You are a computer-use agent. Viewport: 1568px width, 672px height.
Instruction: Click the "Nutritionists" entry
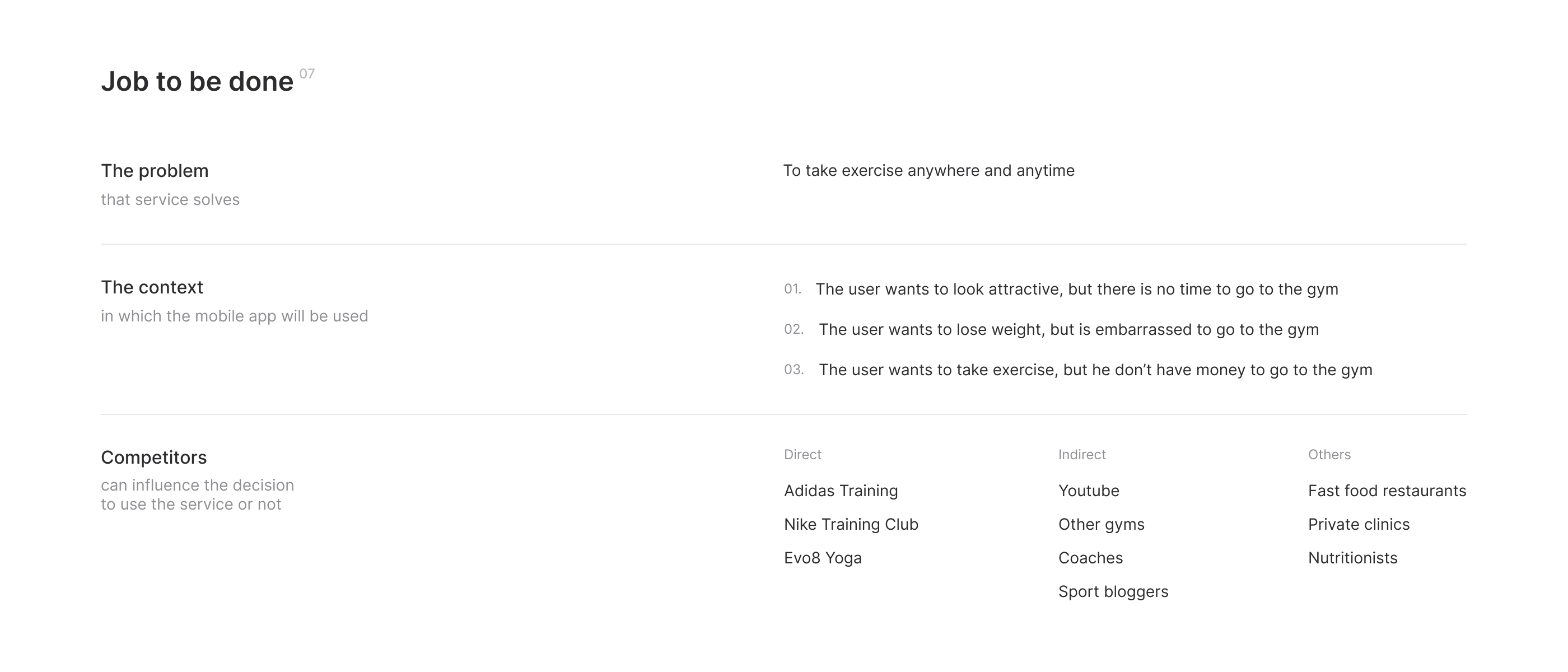click(1352, 558)
